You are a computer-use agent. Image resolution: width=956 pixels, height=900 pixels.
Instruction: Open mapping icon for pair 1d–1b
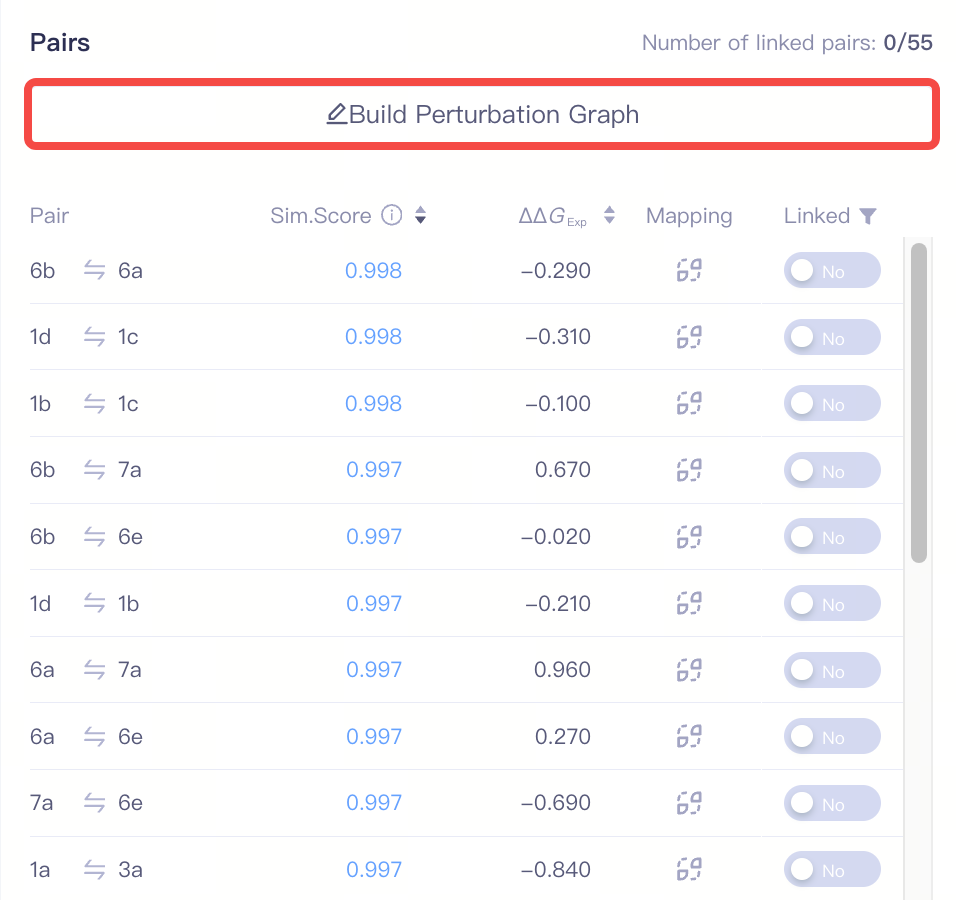click(689, 604)
